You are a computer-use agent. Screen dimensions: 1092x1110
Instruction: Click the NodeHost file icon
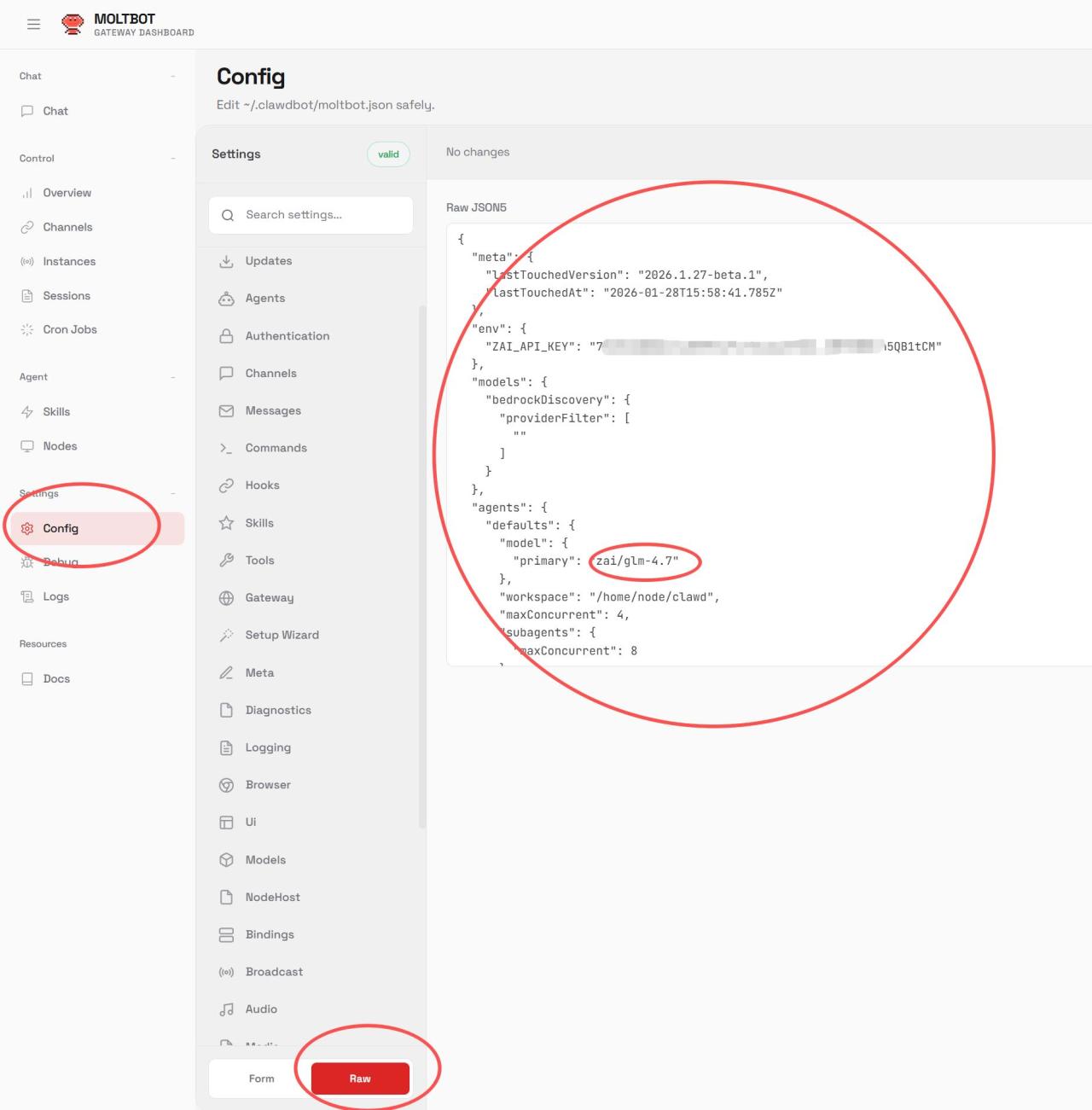tap(226, 898)
